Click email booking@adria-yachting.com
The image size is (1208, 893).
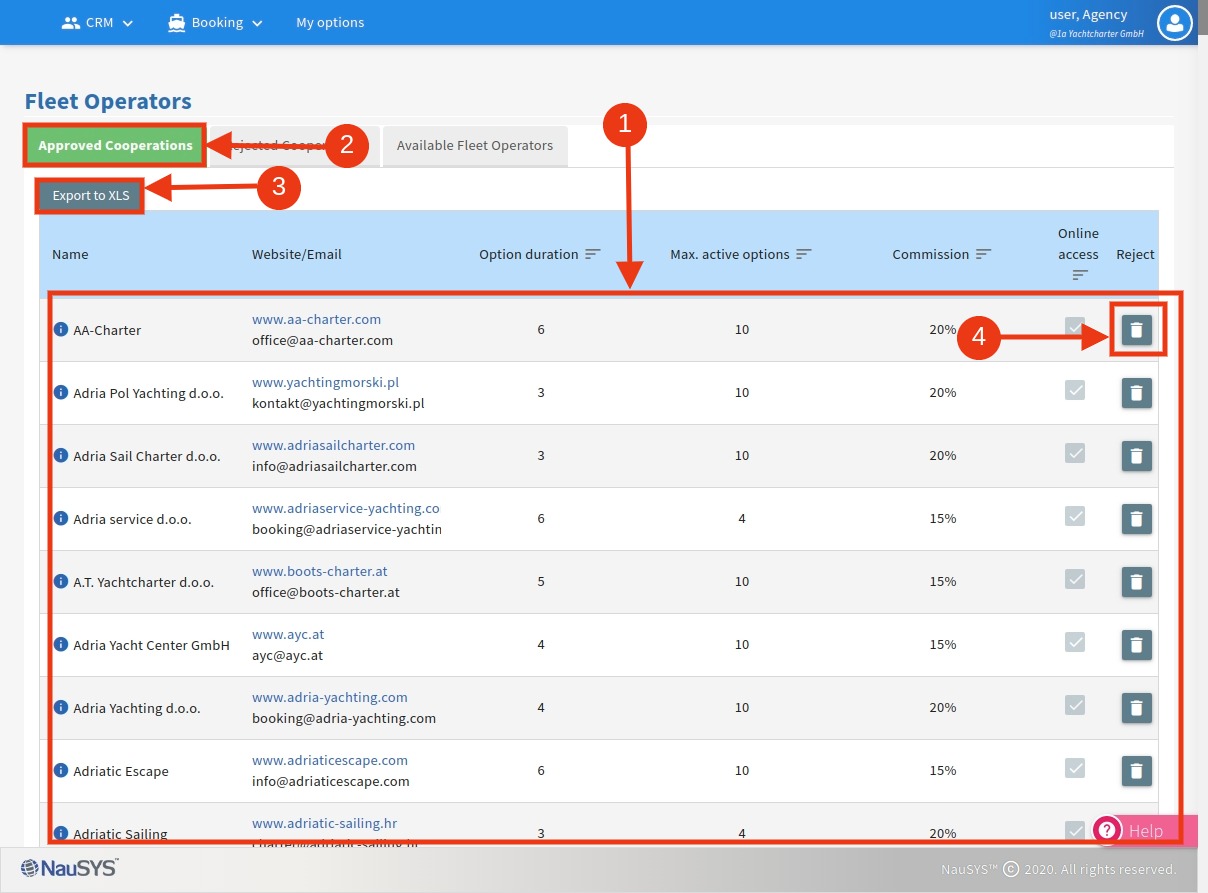(343, 718)
